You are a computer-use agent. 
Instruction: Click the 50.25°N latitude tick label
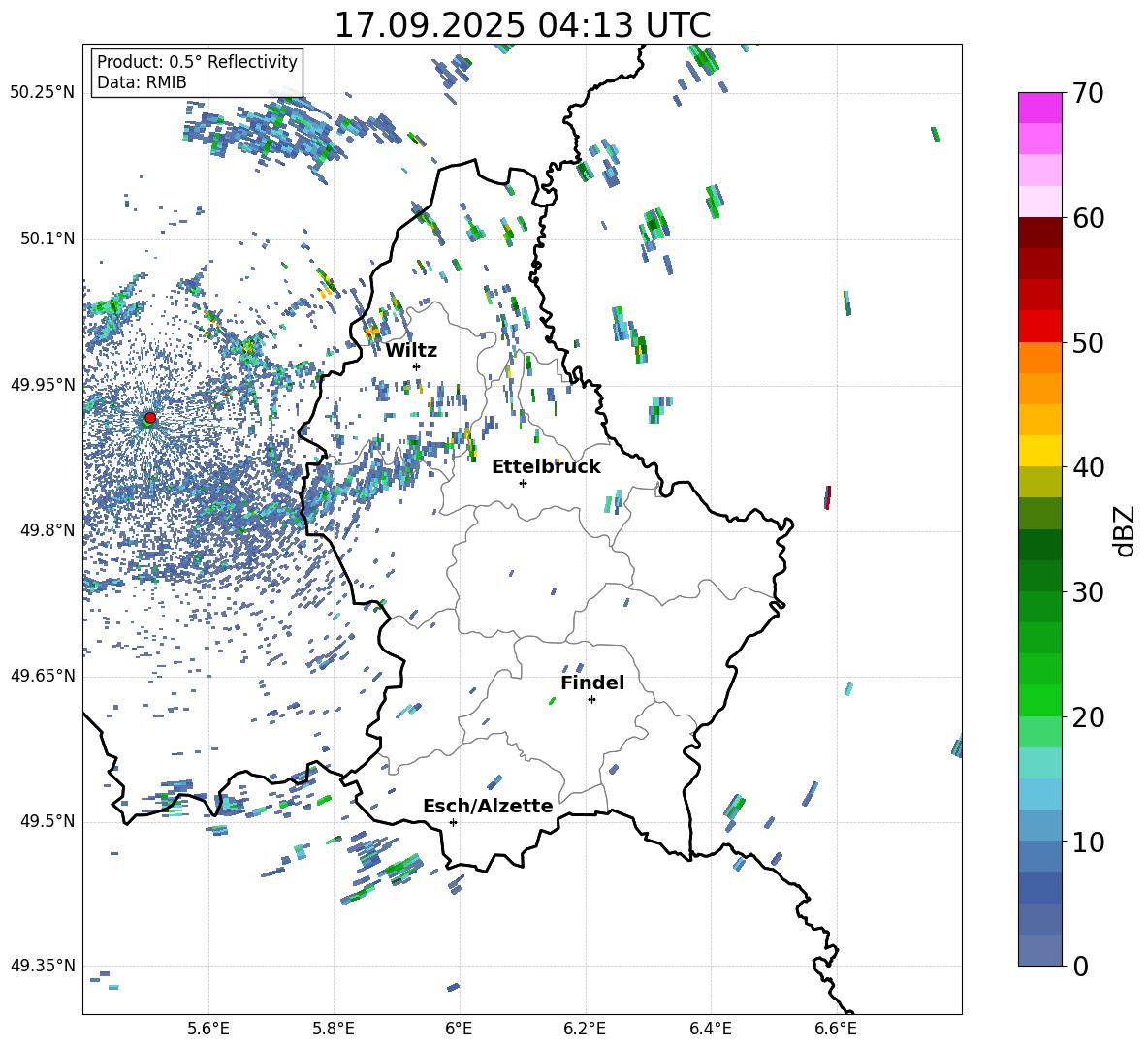click(43, 93)
